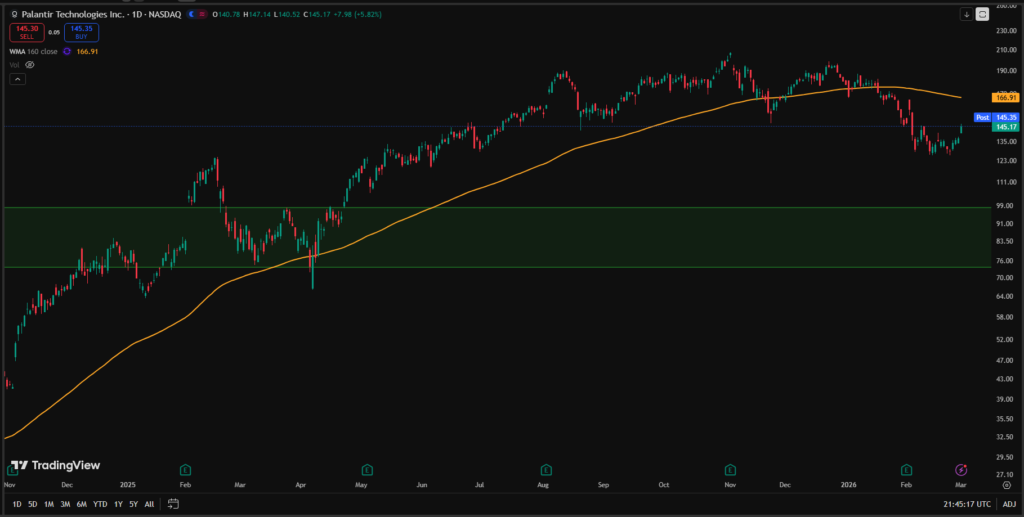The height and width of the screenshot is (517, 1024).
Task: Click the Feb 2026 earnings marker
Action: (x=906, y=469)
